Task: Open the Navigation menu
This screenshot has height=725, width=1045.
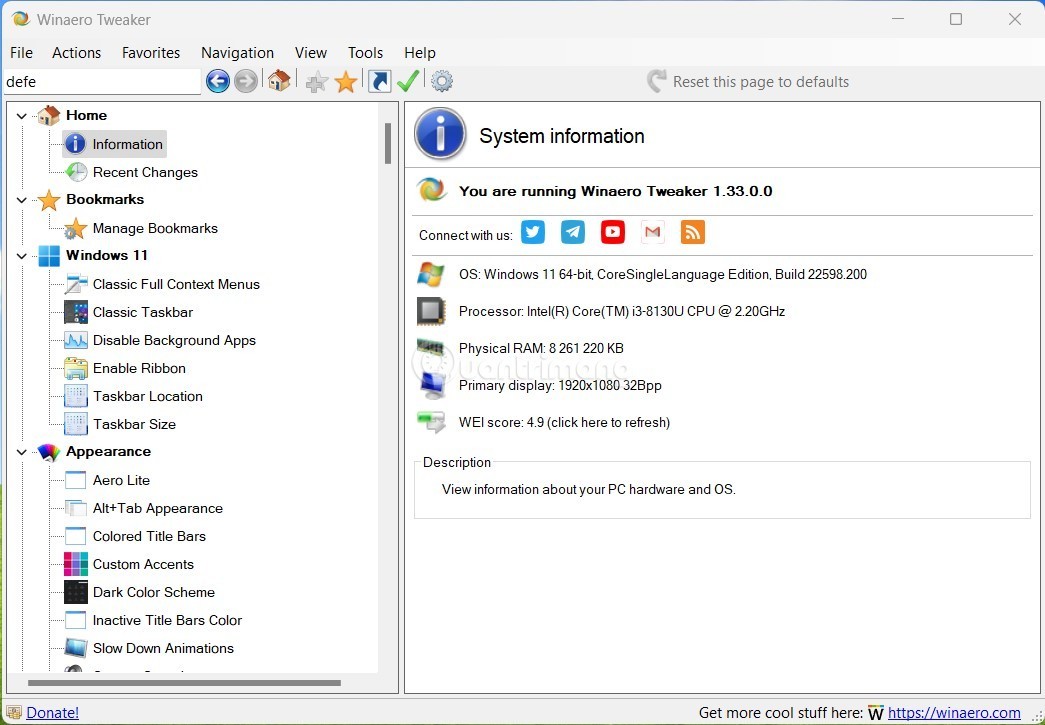Action: pos(237,53)
